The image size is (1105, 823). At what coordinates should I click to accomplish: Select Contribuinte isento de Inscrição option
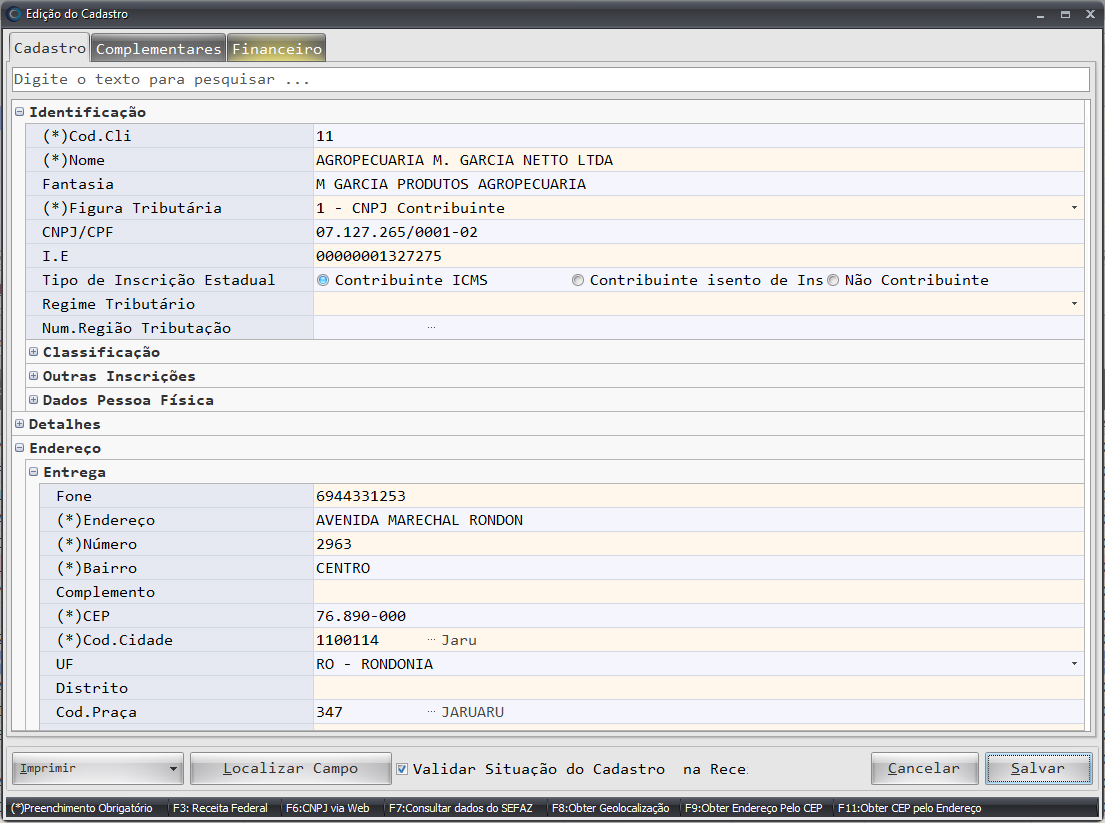coord(578,281)
